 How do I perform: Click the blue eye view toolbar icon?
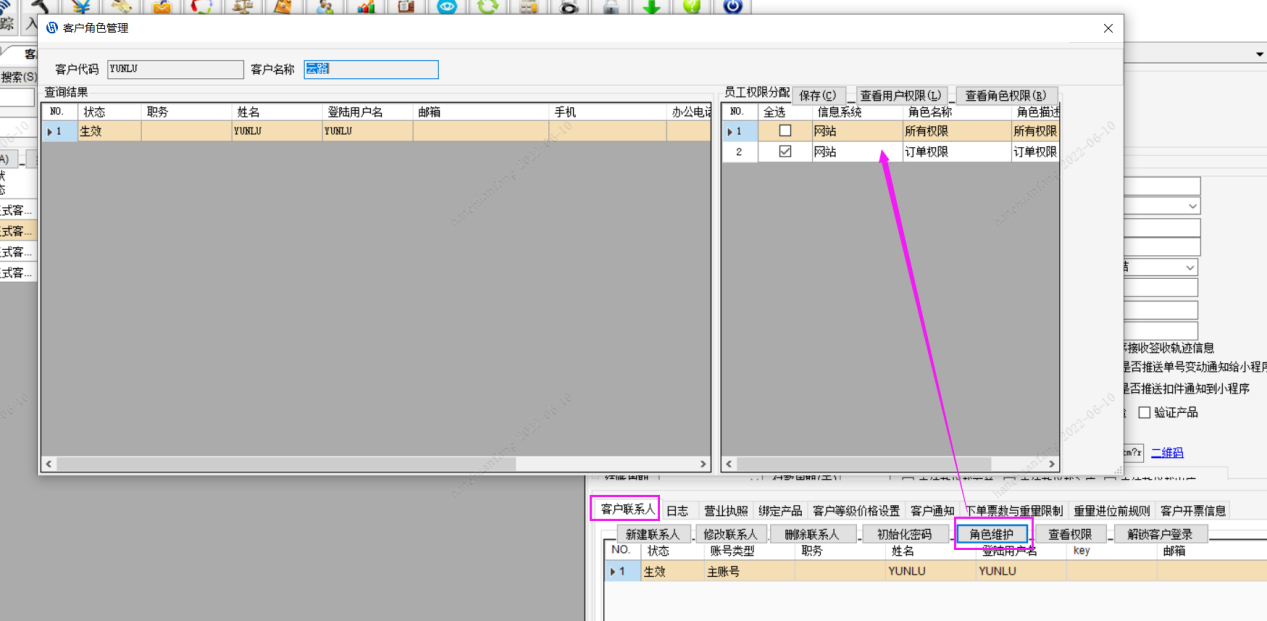(447, 5)
